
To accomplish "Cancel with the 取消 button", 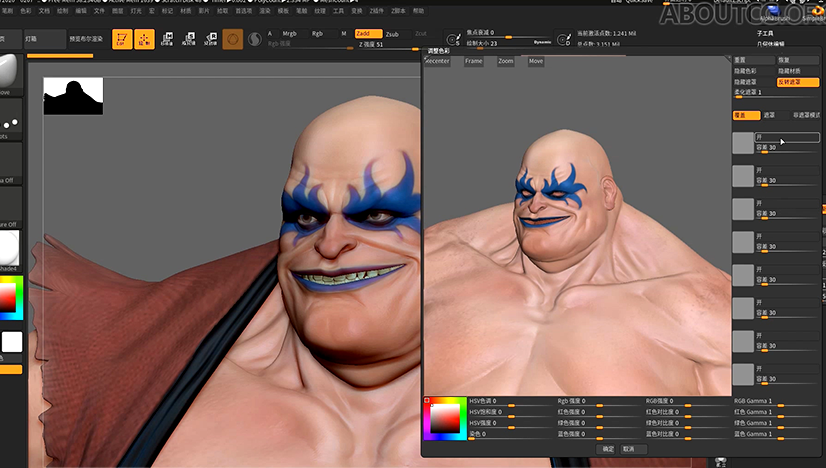I will click(634, 449).
